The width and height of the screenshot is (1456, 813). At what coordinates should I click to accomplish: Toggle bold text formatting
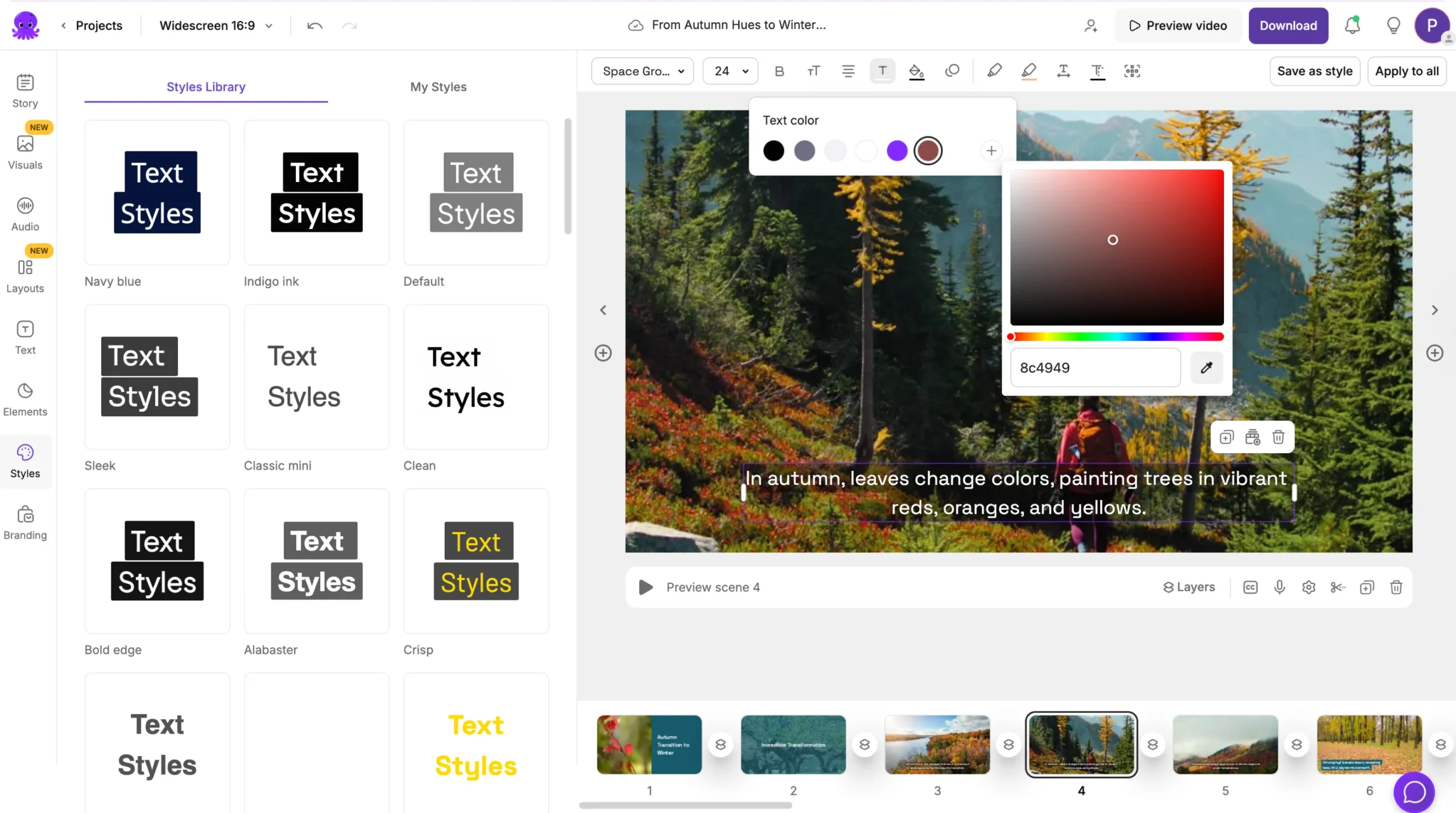779,71
